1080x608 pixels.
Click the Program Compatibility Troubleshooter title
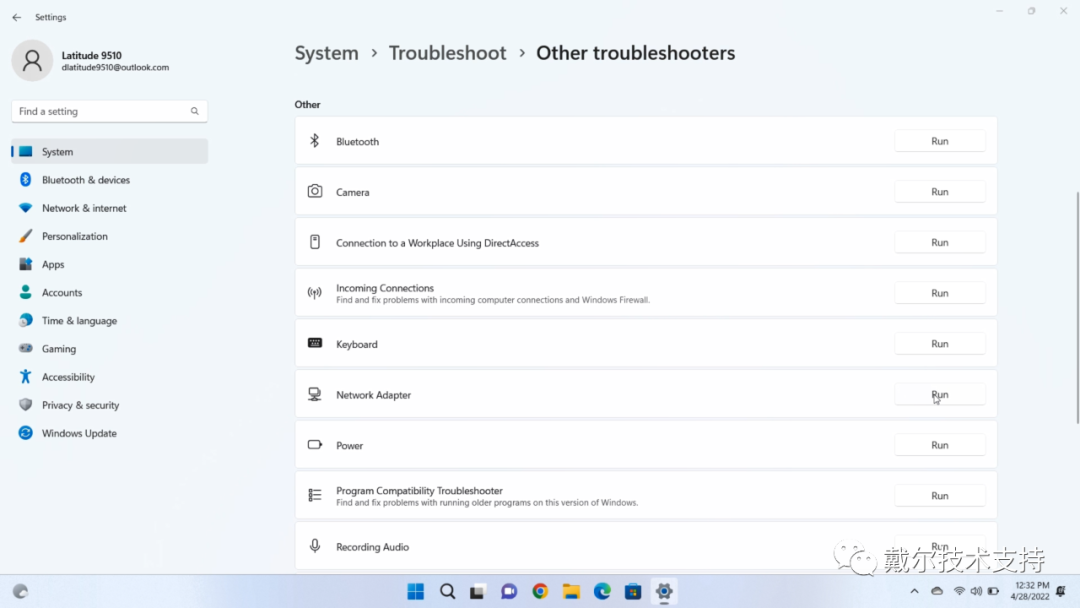pos(419,491)
